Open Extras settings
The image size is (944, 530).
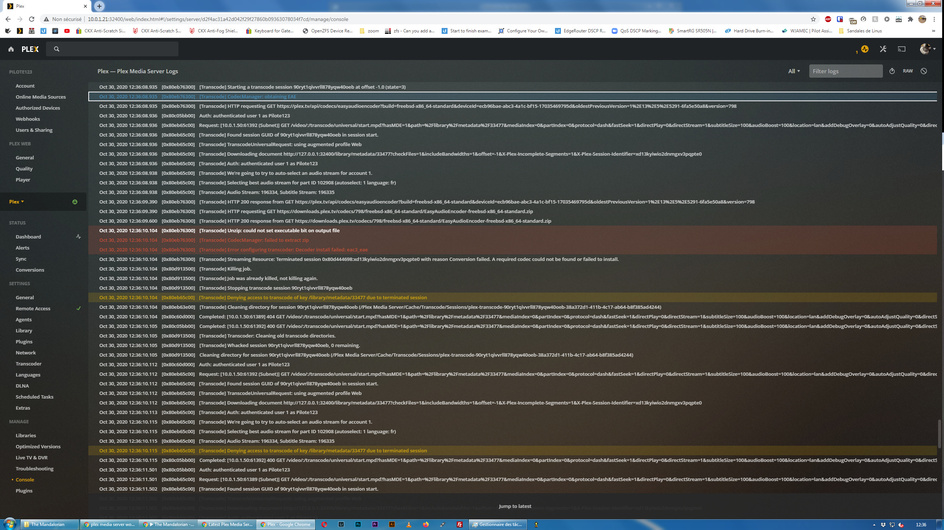tap(23, 408)
